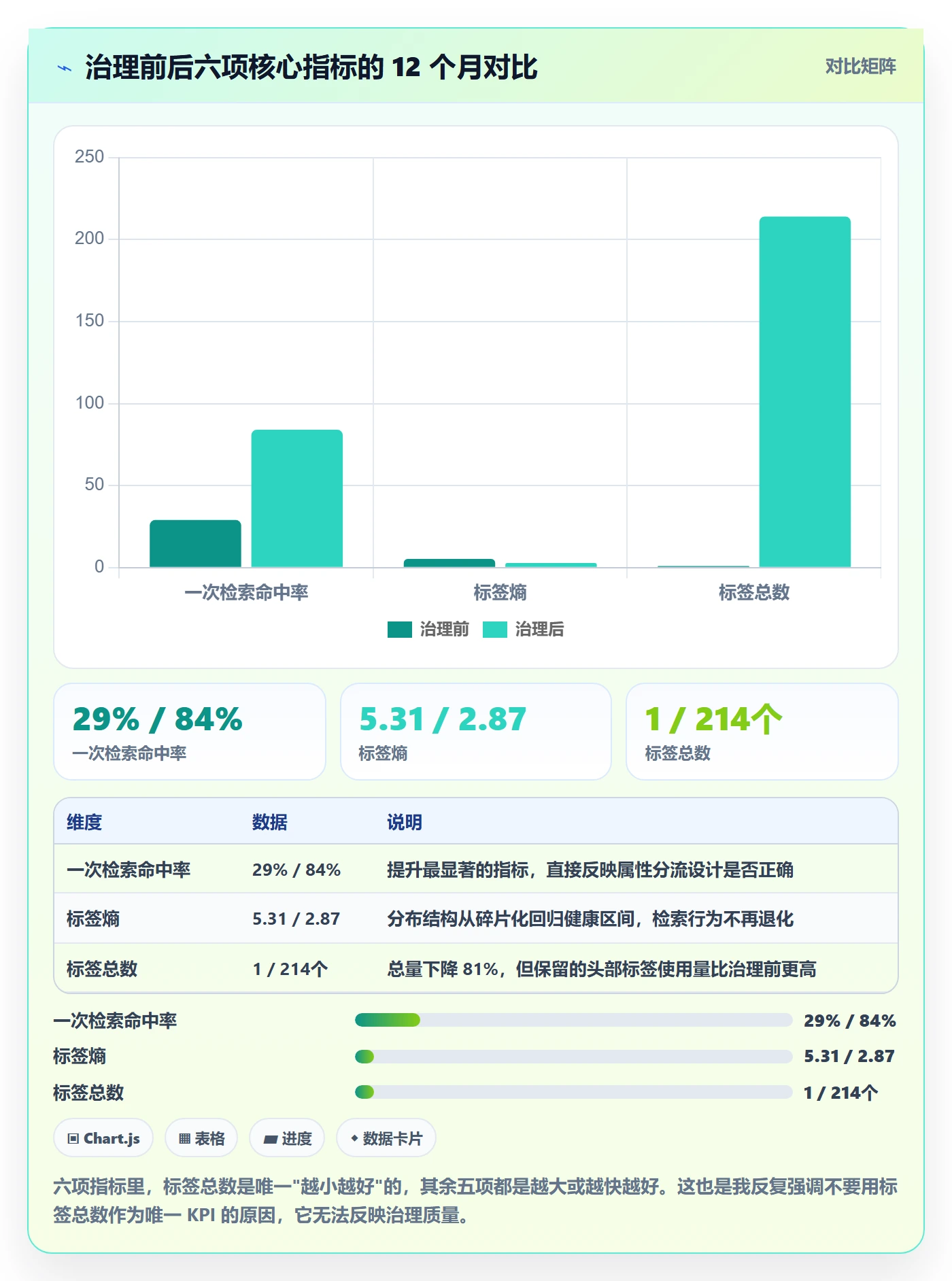Click the 250 y-axis tick label

[x=90, y=156]
